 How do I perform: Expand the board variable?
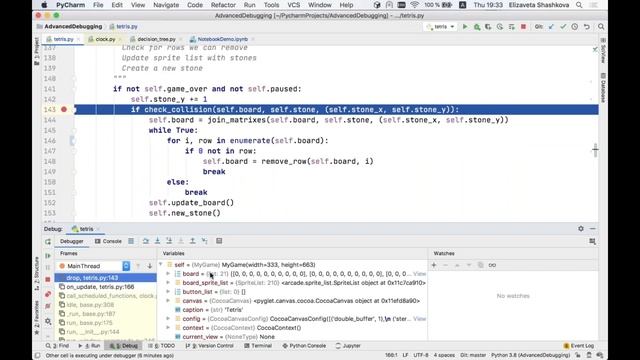pos(168,274)
